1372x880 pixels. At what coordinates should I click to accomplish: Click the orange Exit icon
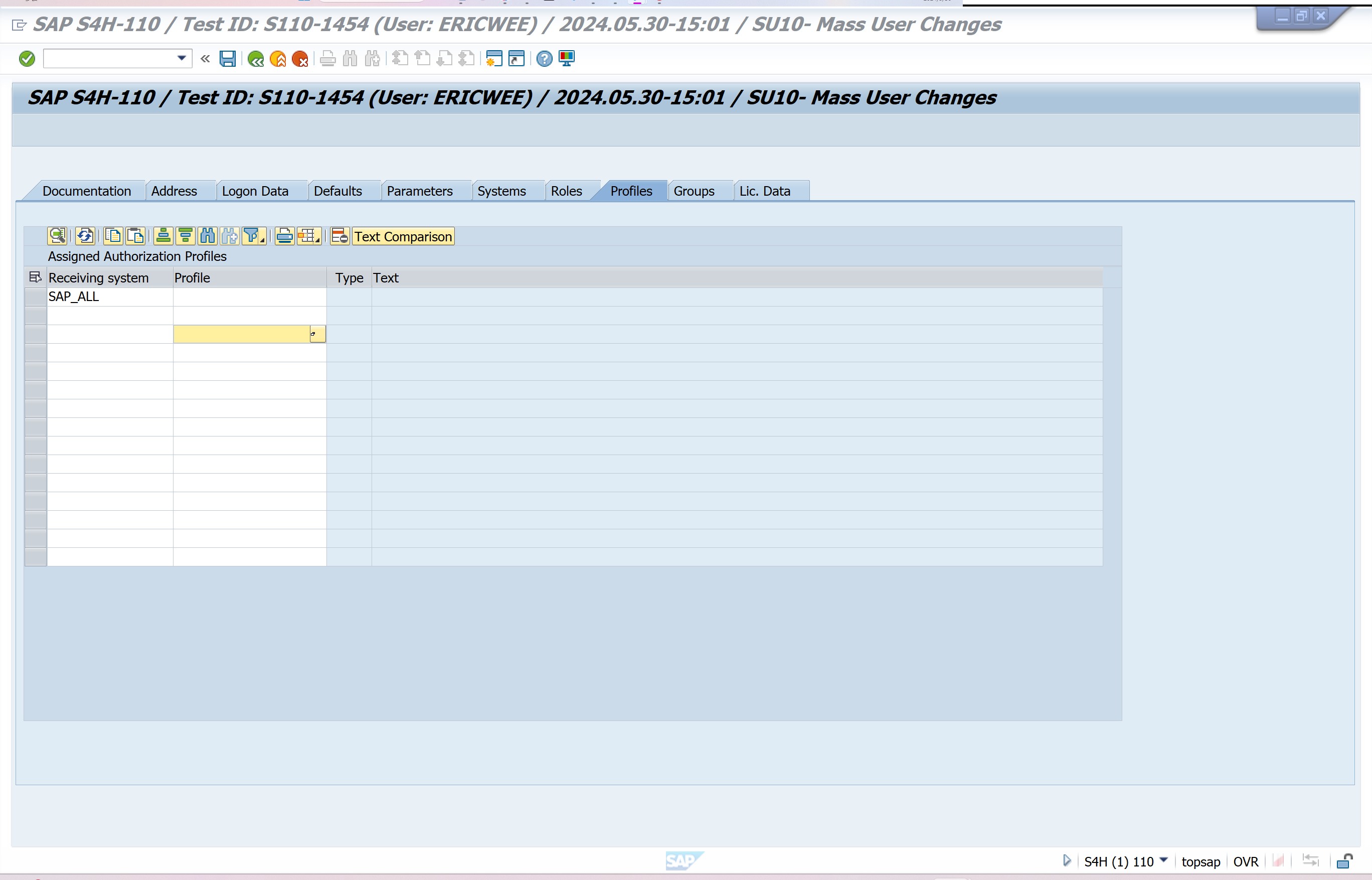pyautogui.click(x=278, y=58)
